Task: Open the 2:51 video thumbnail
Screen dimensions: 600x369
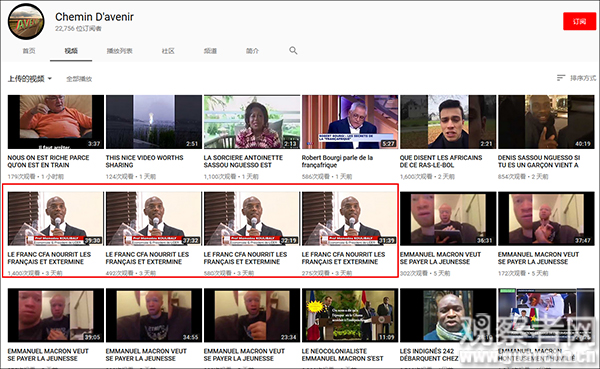Action: 154,122
